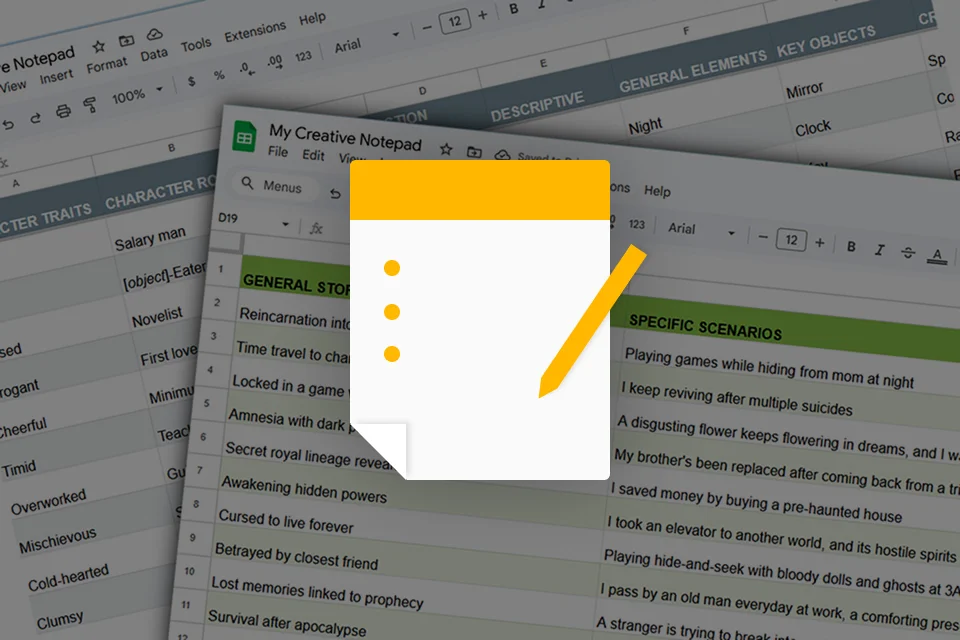Star the front window's My Creative Notepad

pos(446,149)
